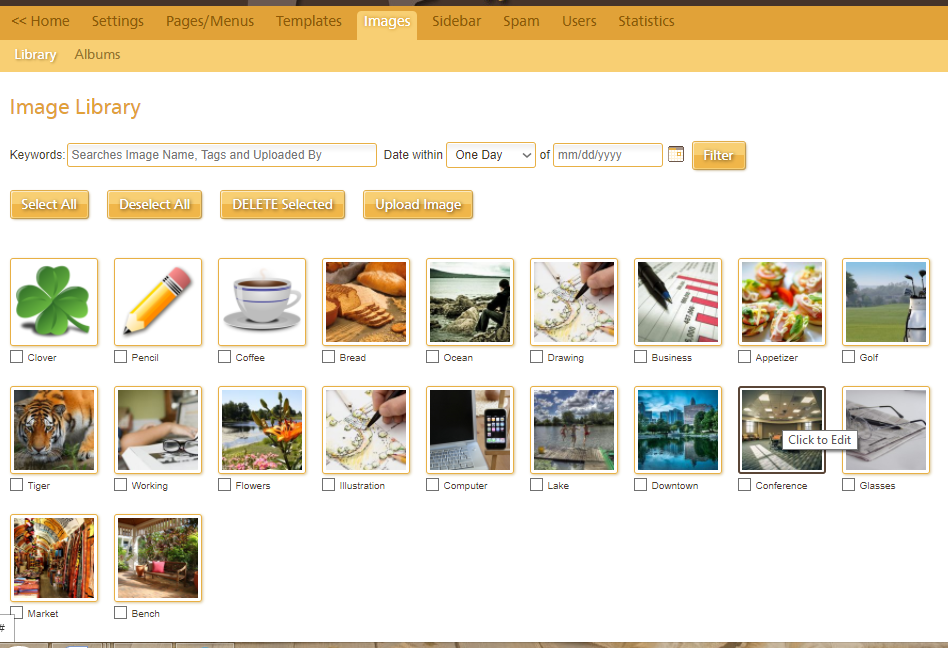Open the Tiger image thumbnail
Image resolution: width=948 pixels, height=648 pixels.
[x=54, y=430]
